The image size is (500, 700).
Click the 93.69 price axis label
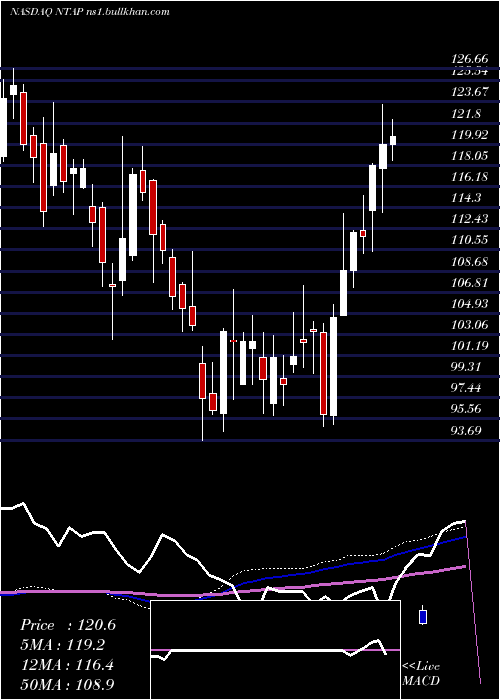click(467, 430)
